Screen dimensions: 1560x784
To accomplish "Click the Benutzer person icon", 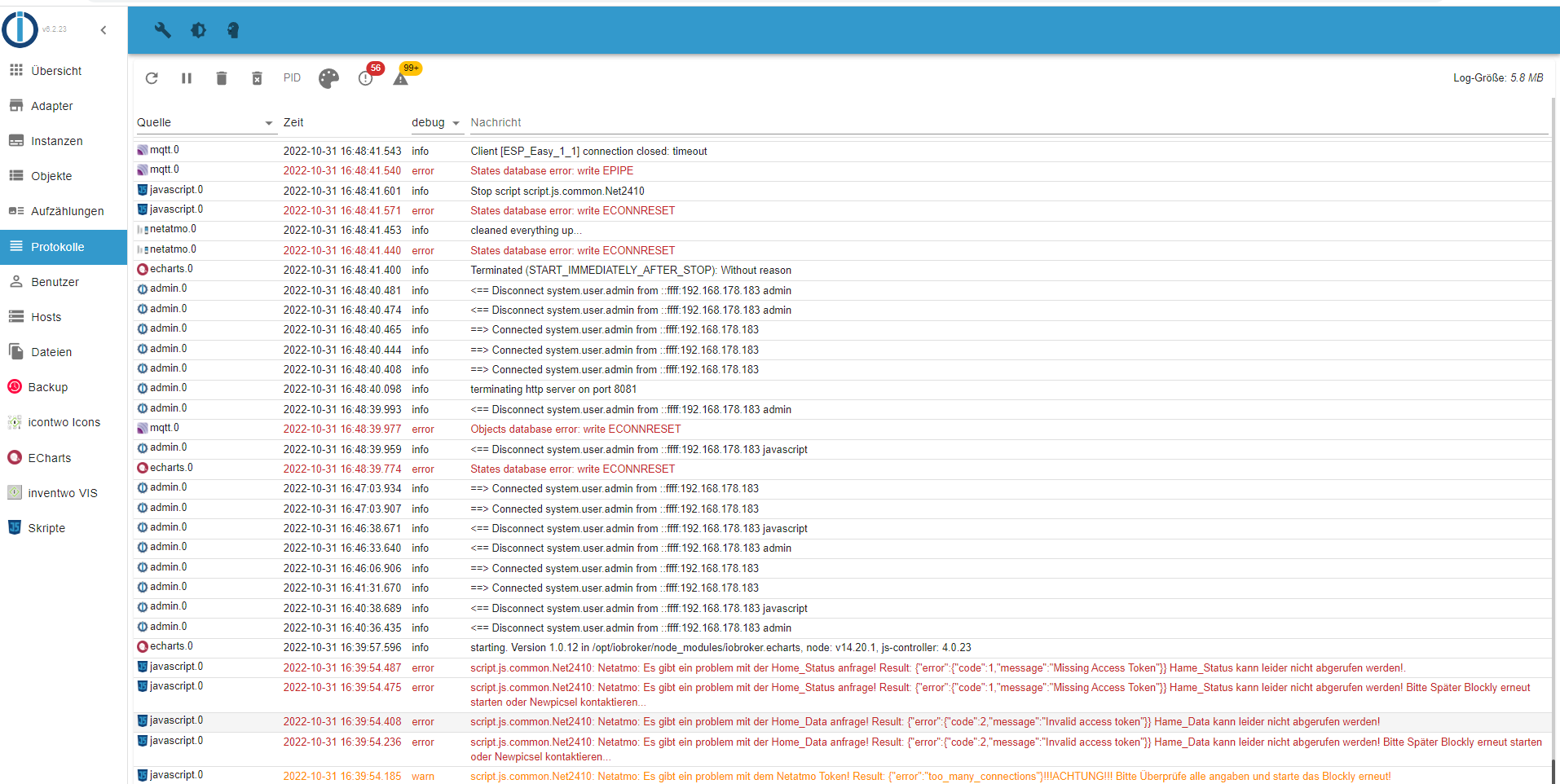I will pos(15,281).
